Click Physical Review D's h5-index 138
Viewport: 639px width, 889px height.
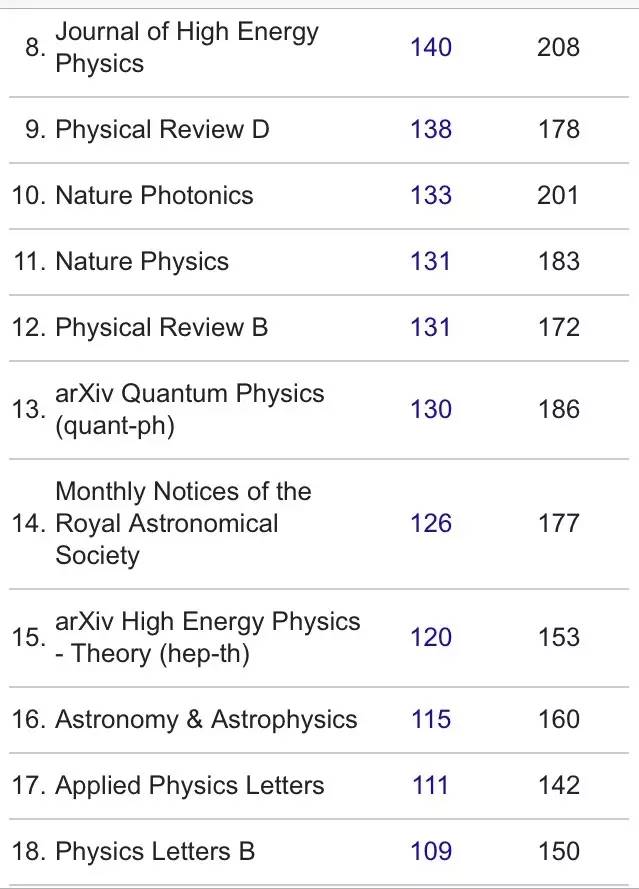click(431, 129)
